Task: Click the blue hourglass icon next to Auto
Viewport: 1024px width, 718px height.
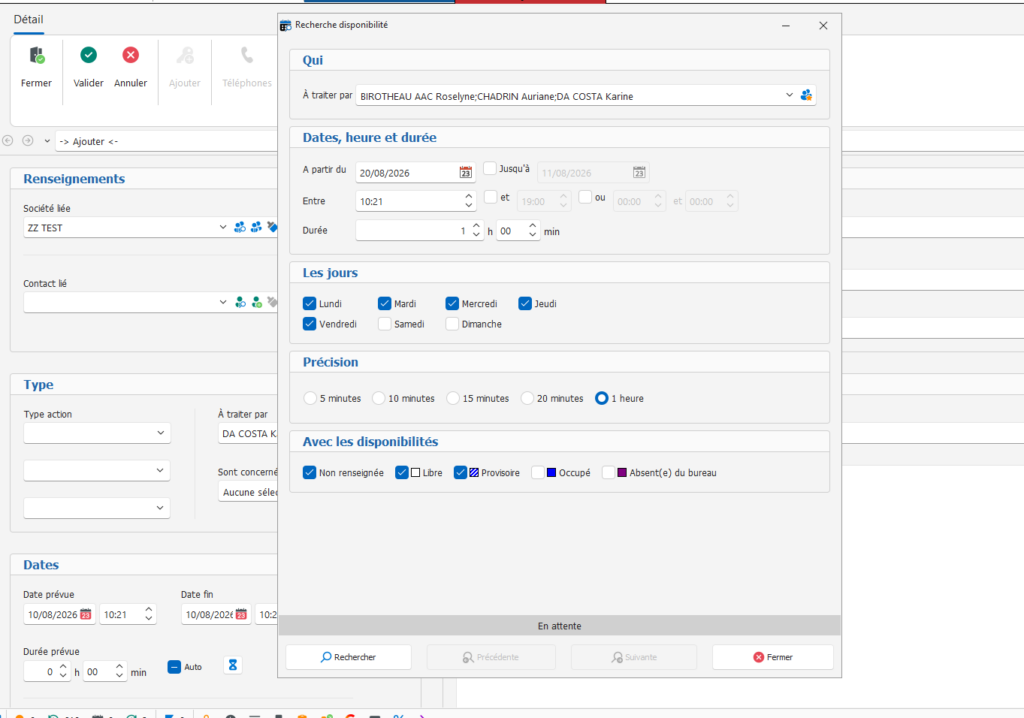Action: coord(232,665)
